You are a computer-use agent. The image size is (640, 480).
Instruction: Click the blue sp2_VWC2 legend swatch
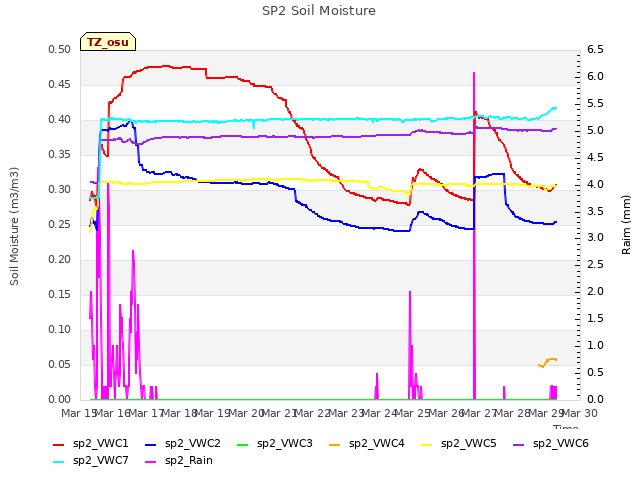151,444
